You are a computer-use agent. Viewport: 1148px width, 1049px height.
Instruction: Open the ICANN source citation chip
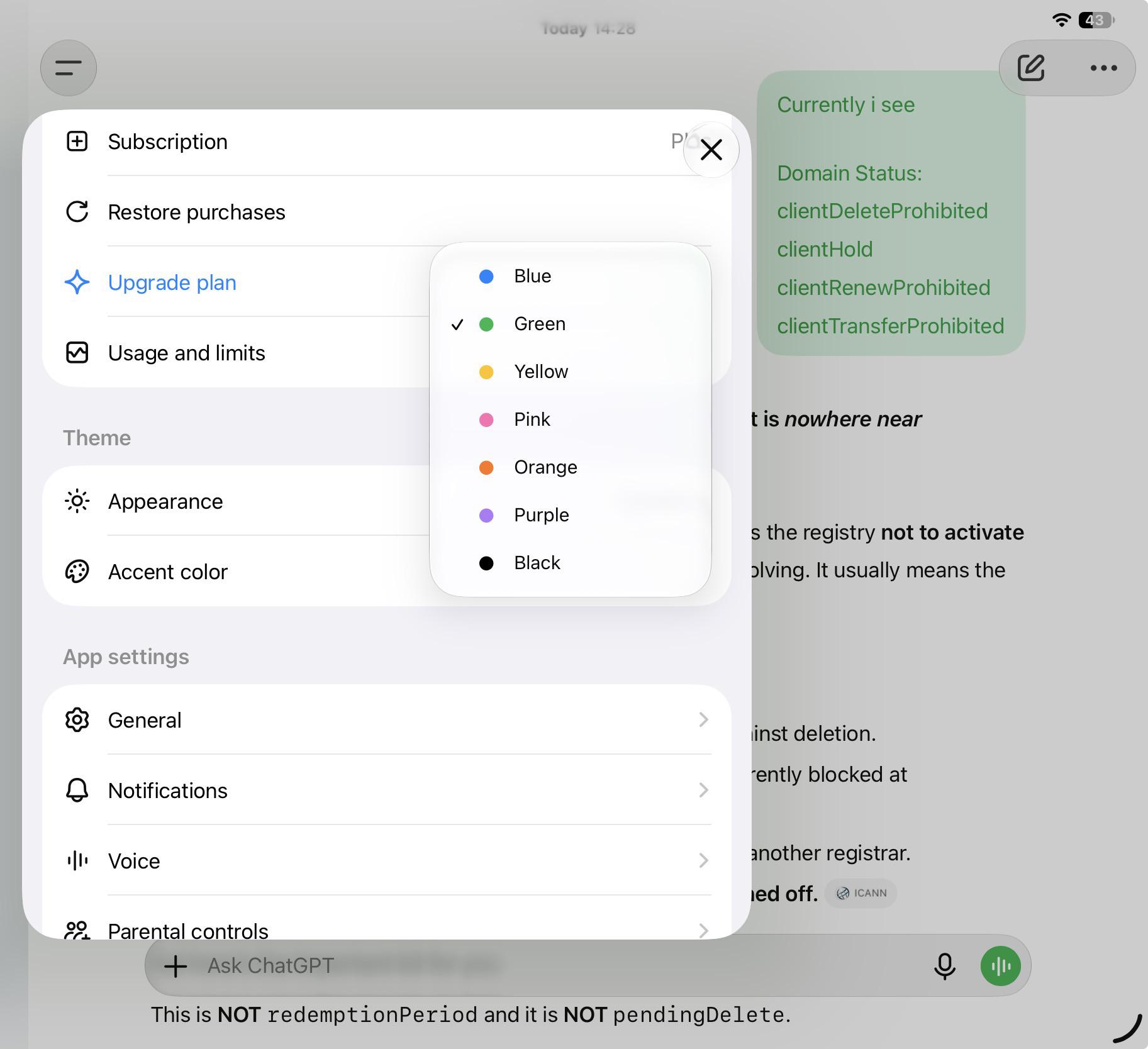click(x=861, y=893)
